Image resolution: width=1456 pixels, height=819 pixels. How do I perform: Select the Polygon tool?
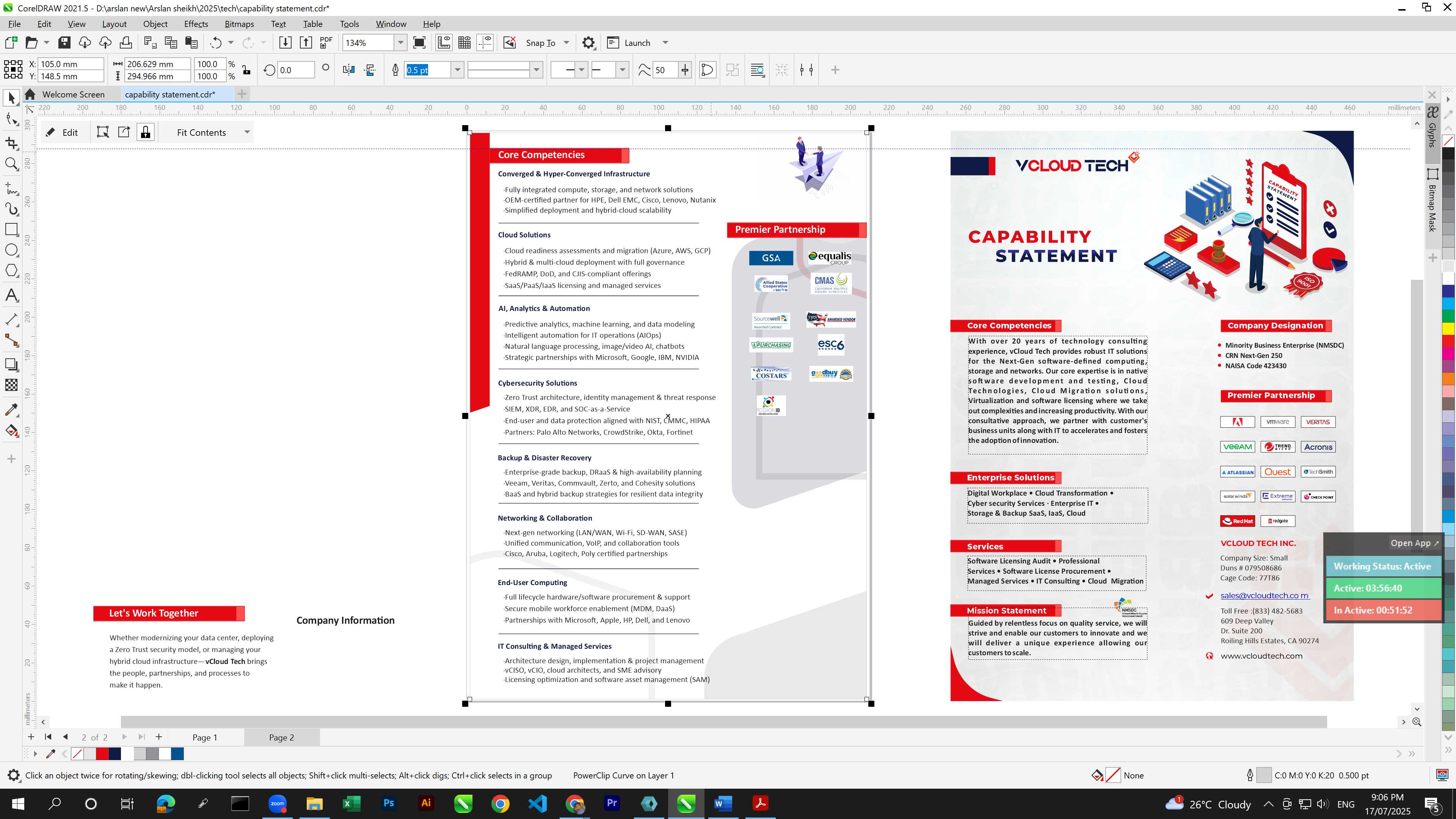pyautogui.click(x=11, y=270)
